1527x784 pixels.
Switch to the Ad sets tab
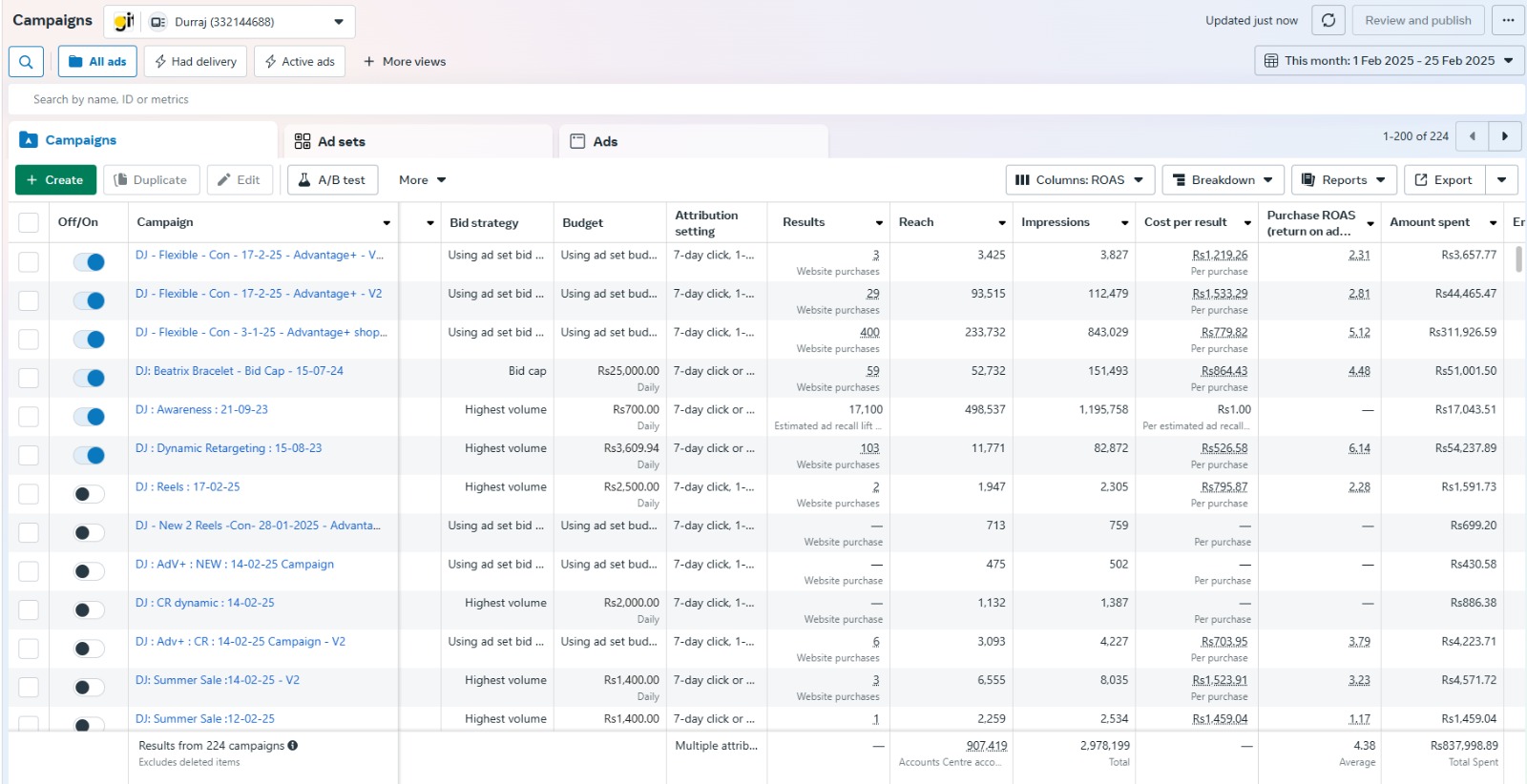pyautogui.click(x=341, y=141)
